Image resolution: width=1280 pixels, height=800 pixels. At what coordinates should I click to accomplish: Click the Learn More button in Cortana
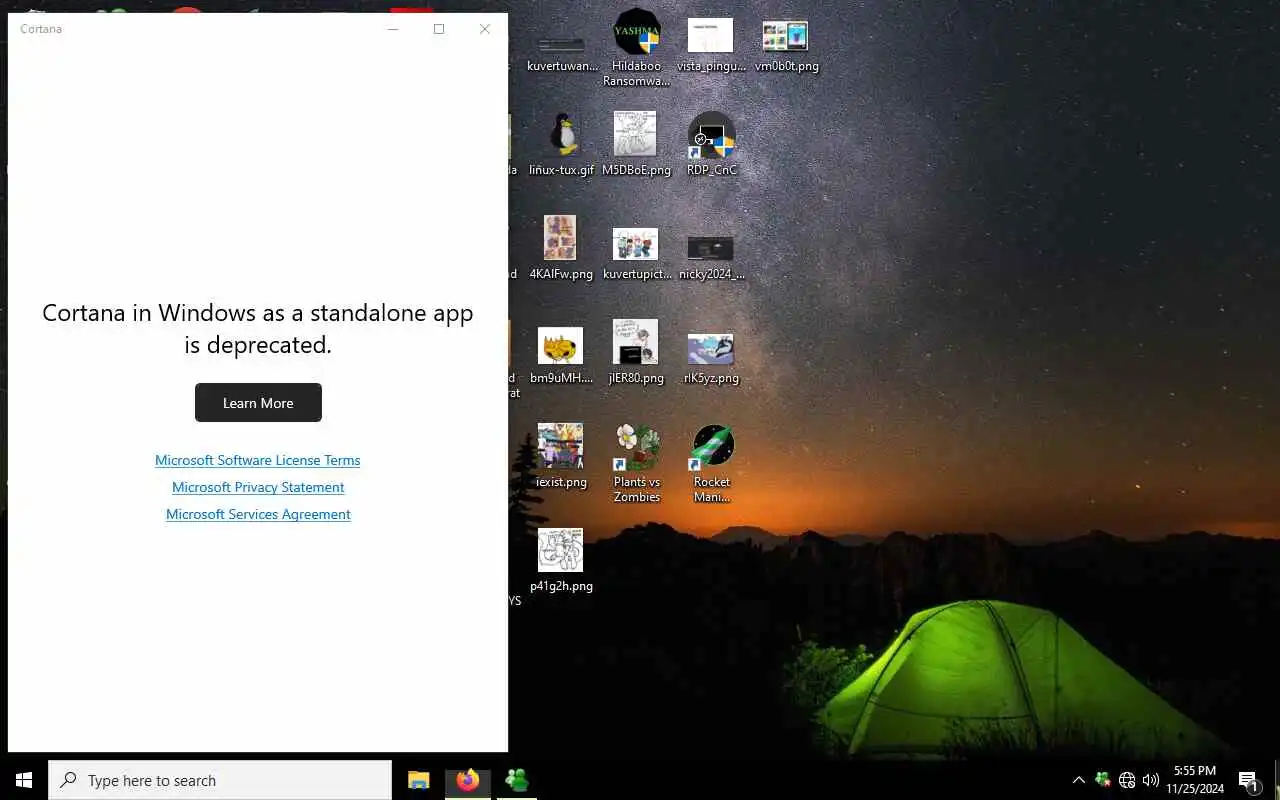click(x=258, y=402)
